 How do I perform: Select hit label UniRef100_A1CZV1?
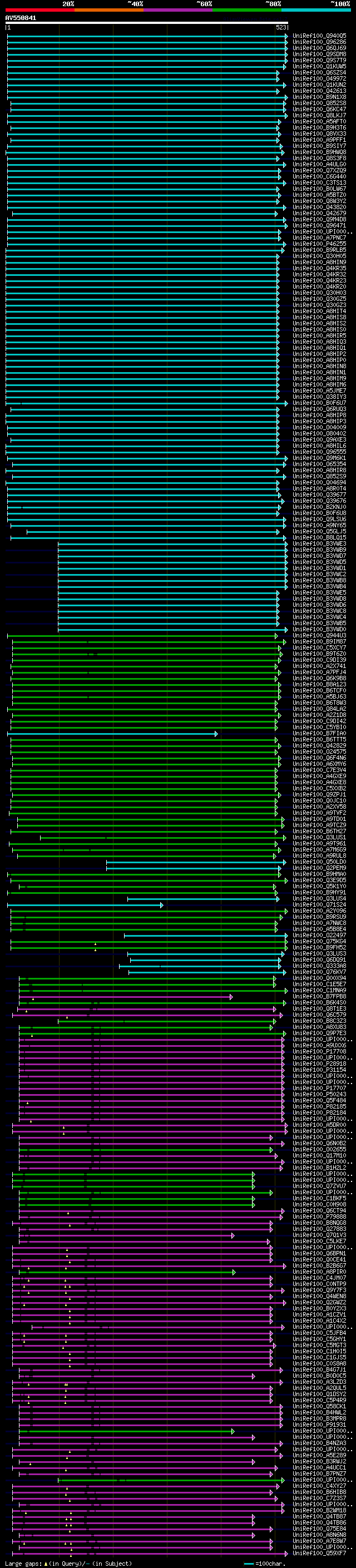pyautogui.click(x=319, y=1315)
